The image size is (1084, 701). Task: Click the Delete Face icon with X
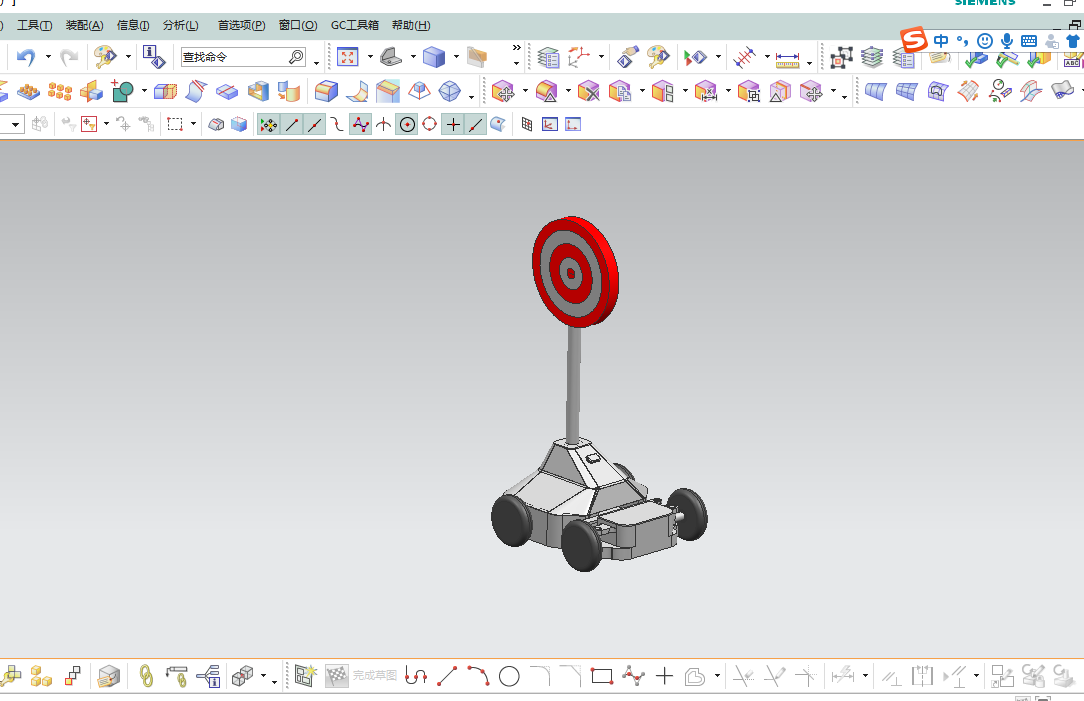click(588, 91)
